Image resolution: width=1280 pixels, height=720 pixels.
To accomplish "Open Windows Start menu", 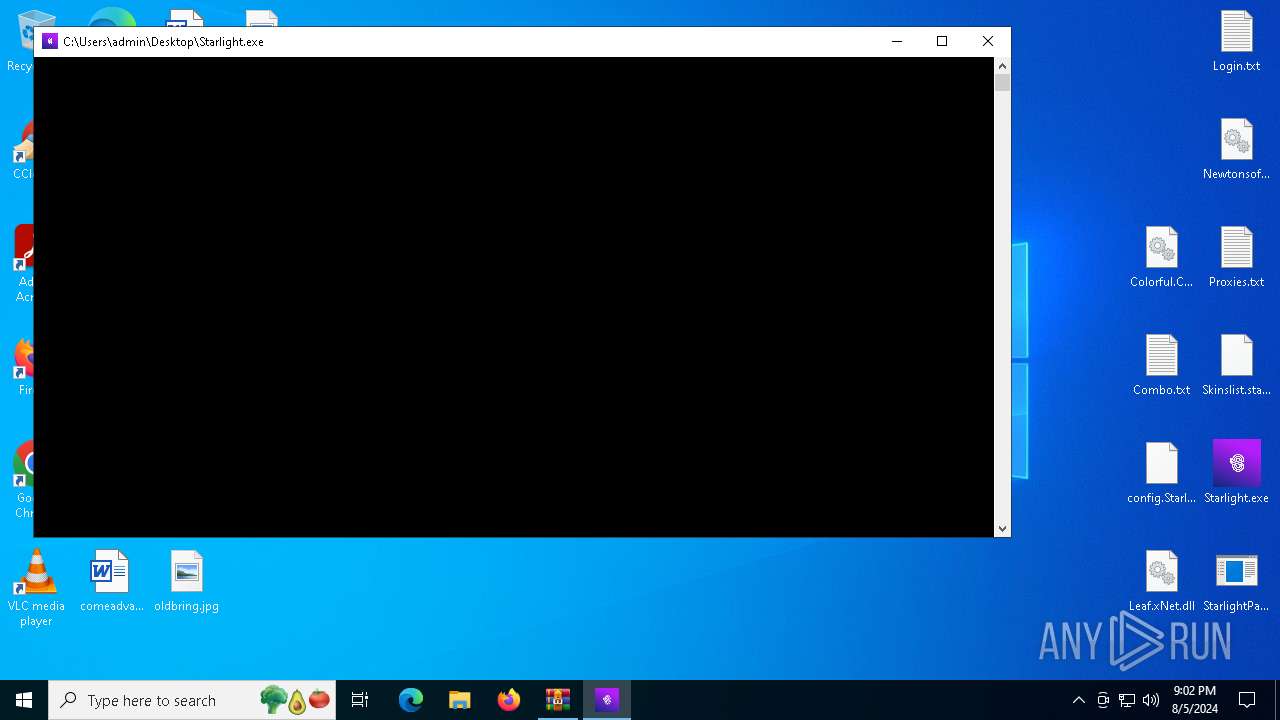I will 24,700.
